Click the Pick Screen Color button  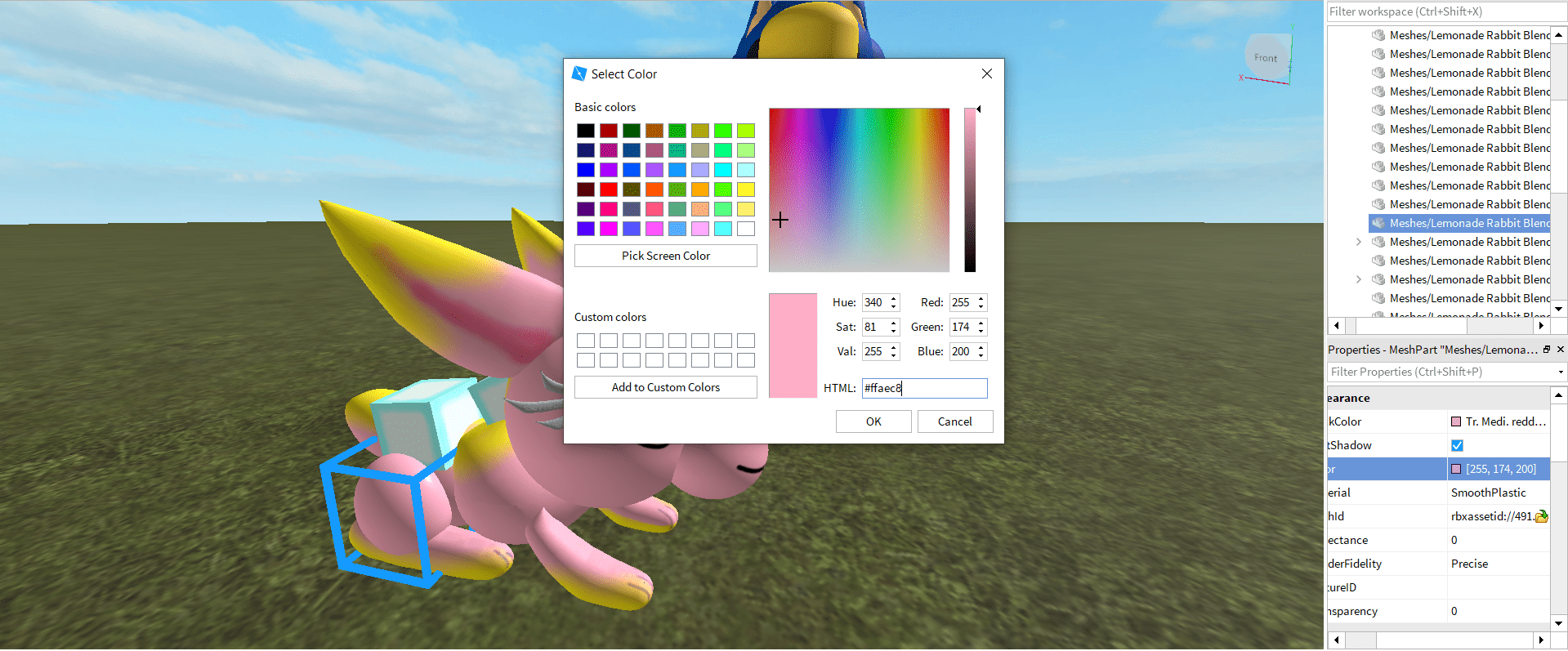click(666, 256)
